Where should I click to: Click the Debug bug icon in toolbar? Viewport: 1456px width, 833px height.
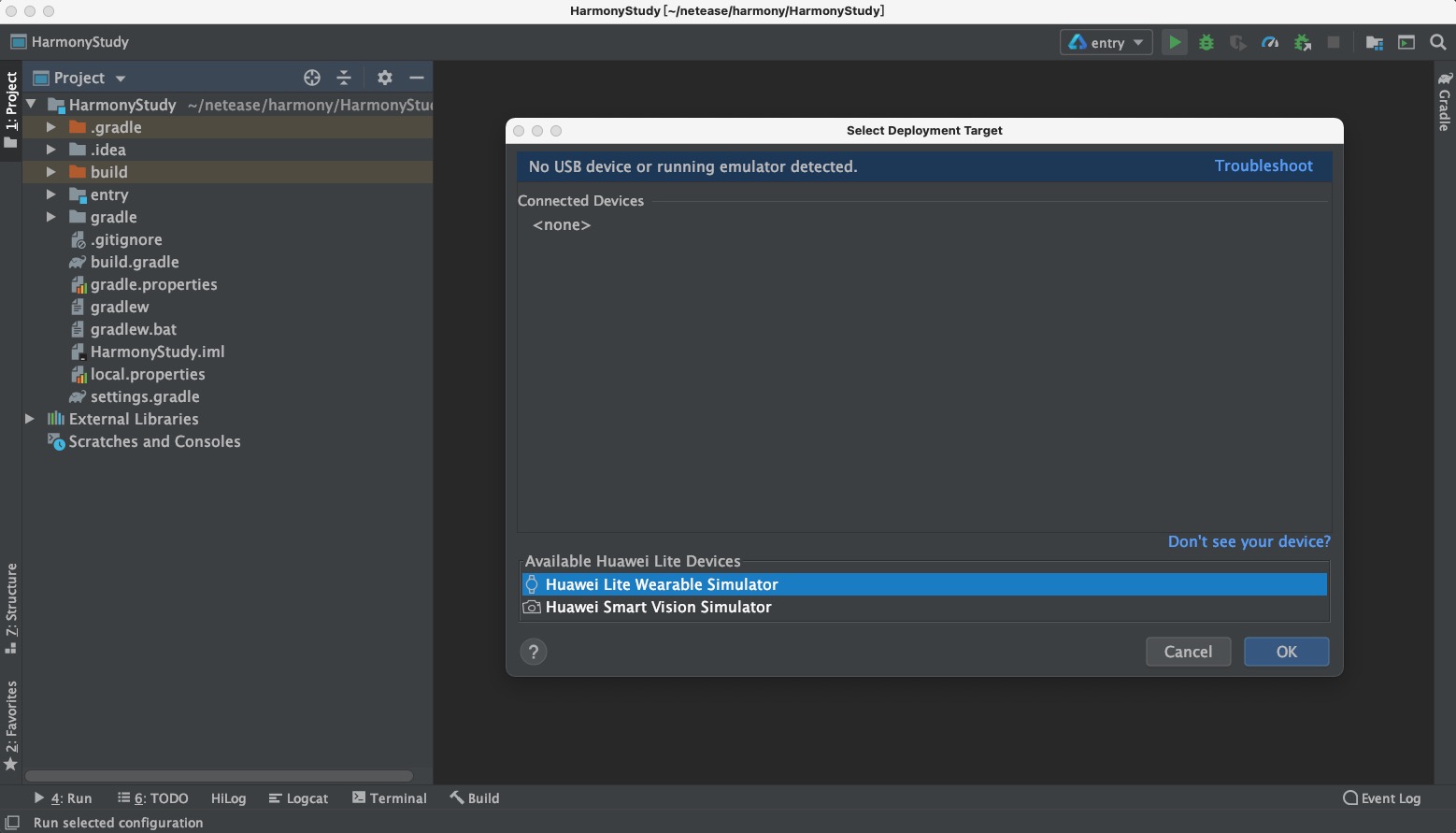[x=1206, y=42]
